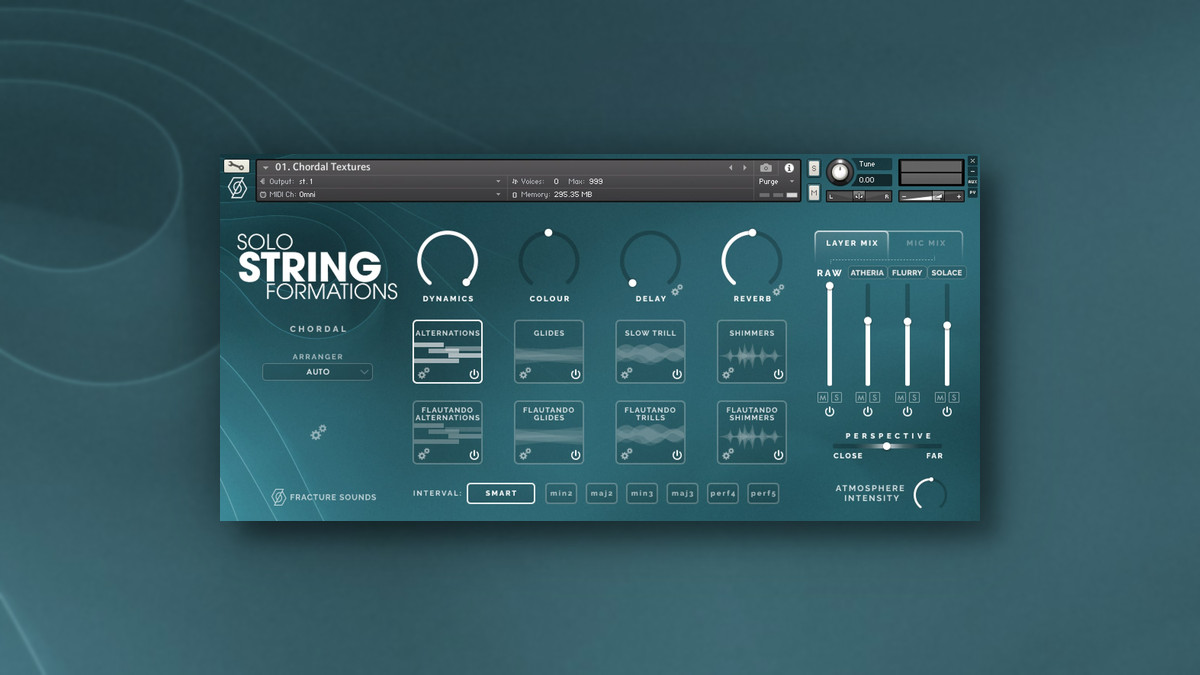
Task: Toggle power for Slow Trill articulation
Action: point(677,374)
